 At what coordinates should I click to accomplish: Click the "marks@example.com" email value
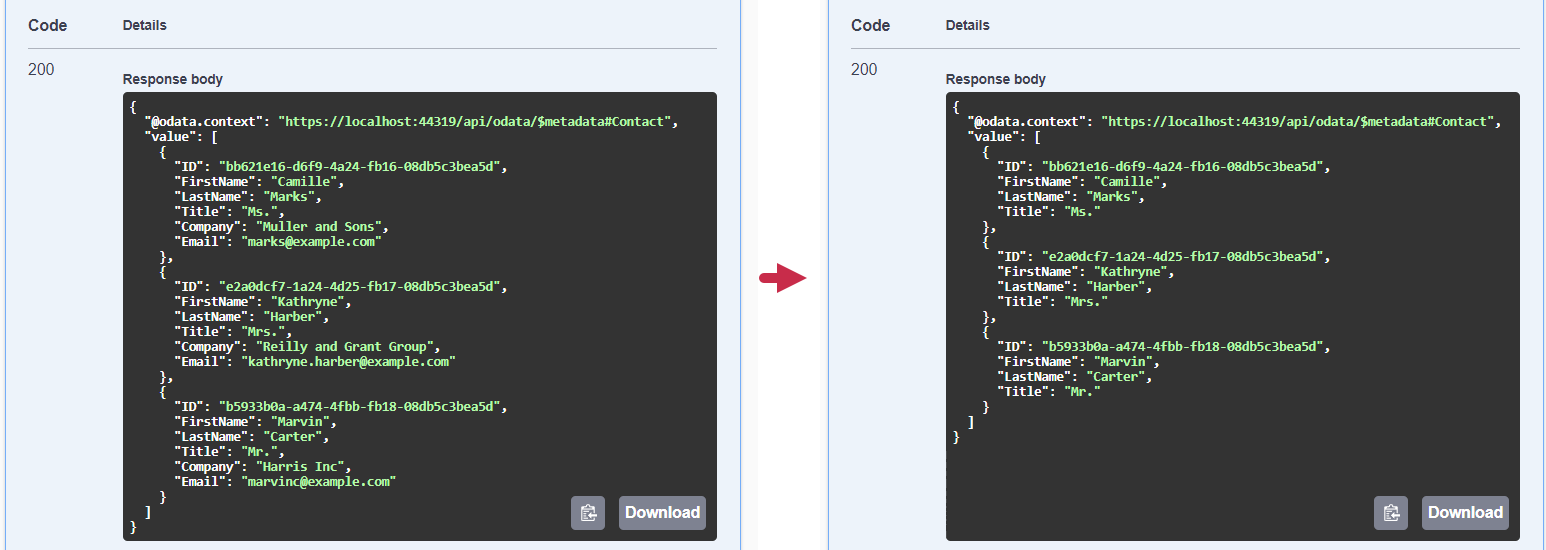click(311, 242)
